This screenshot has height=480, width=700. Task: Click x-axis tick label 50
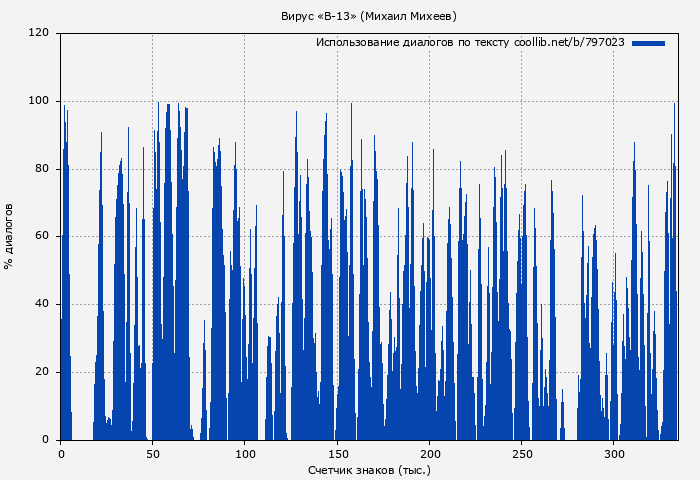[x=152, y=454]
